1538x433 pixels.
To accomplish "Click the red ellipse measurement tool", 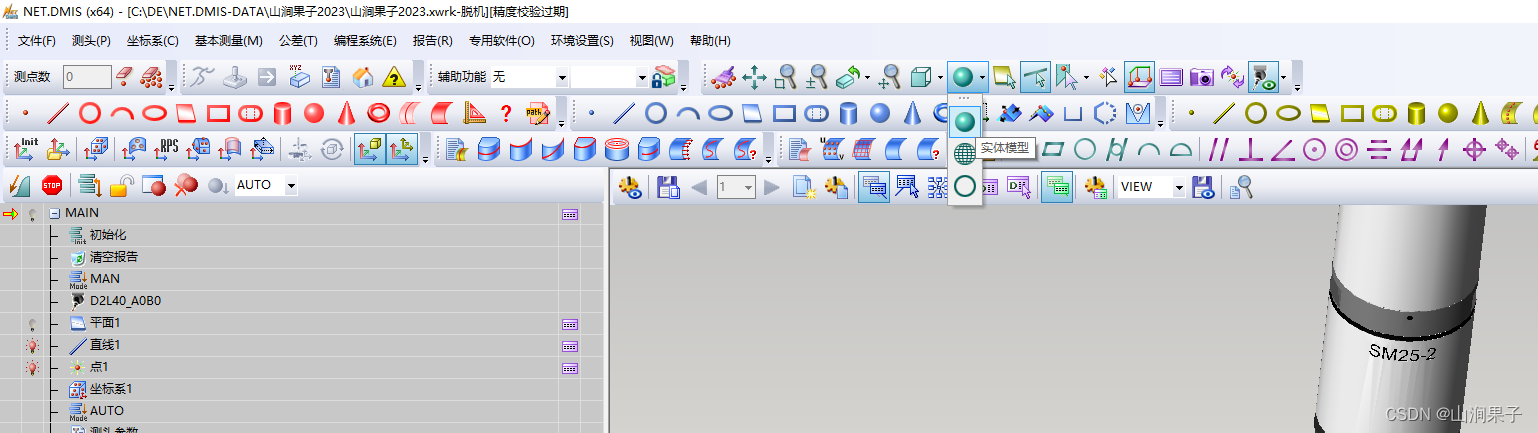I will tap(154, 113).
